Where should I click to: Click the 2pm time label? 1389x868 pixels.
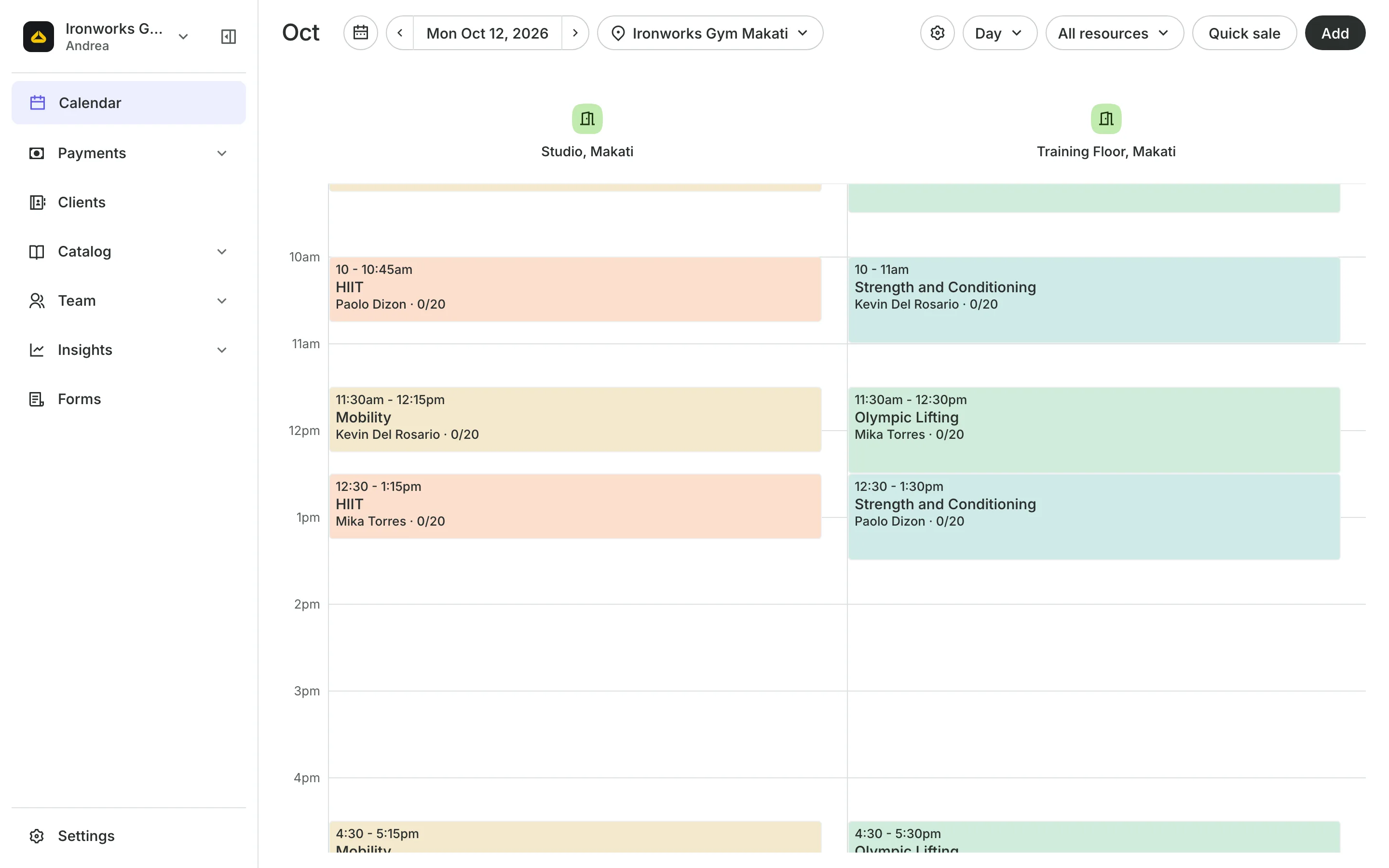(x=307, y=604)
